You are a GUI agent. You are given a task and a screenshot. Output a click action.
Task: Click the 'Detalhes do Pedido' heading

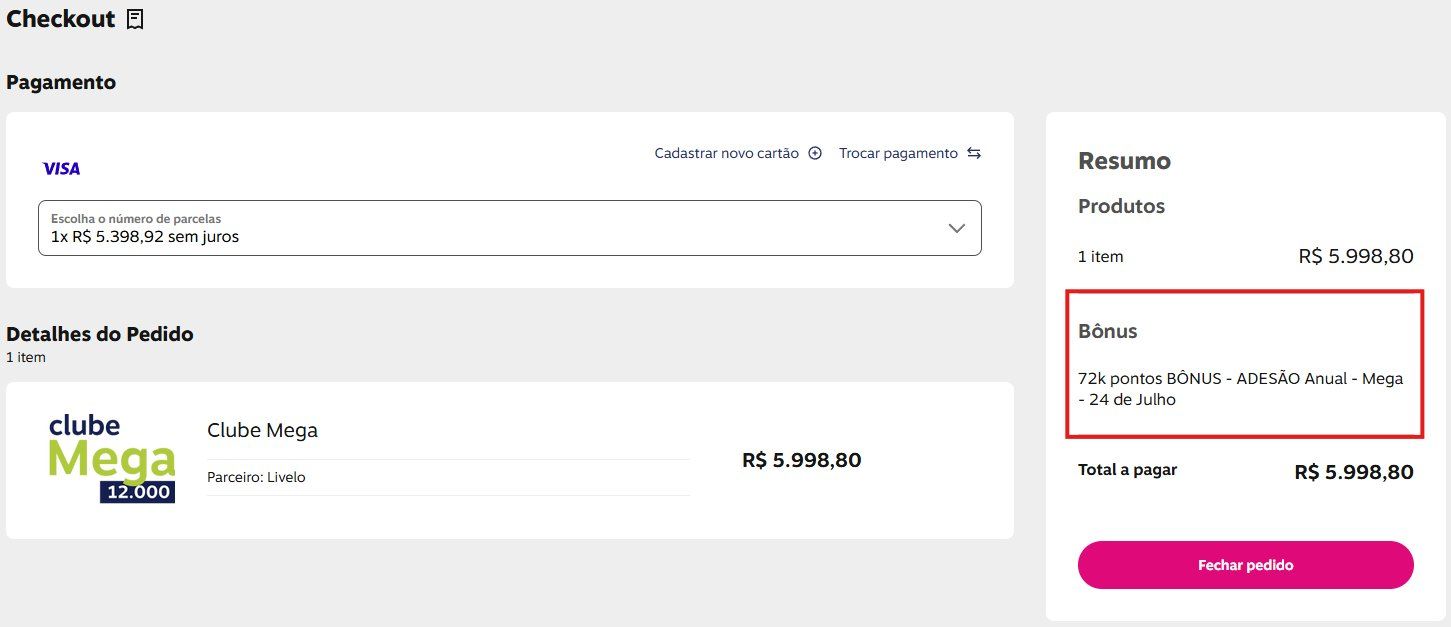(x=100, y=334)
